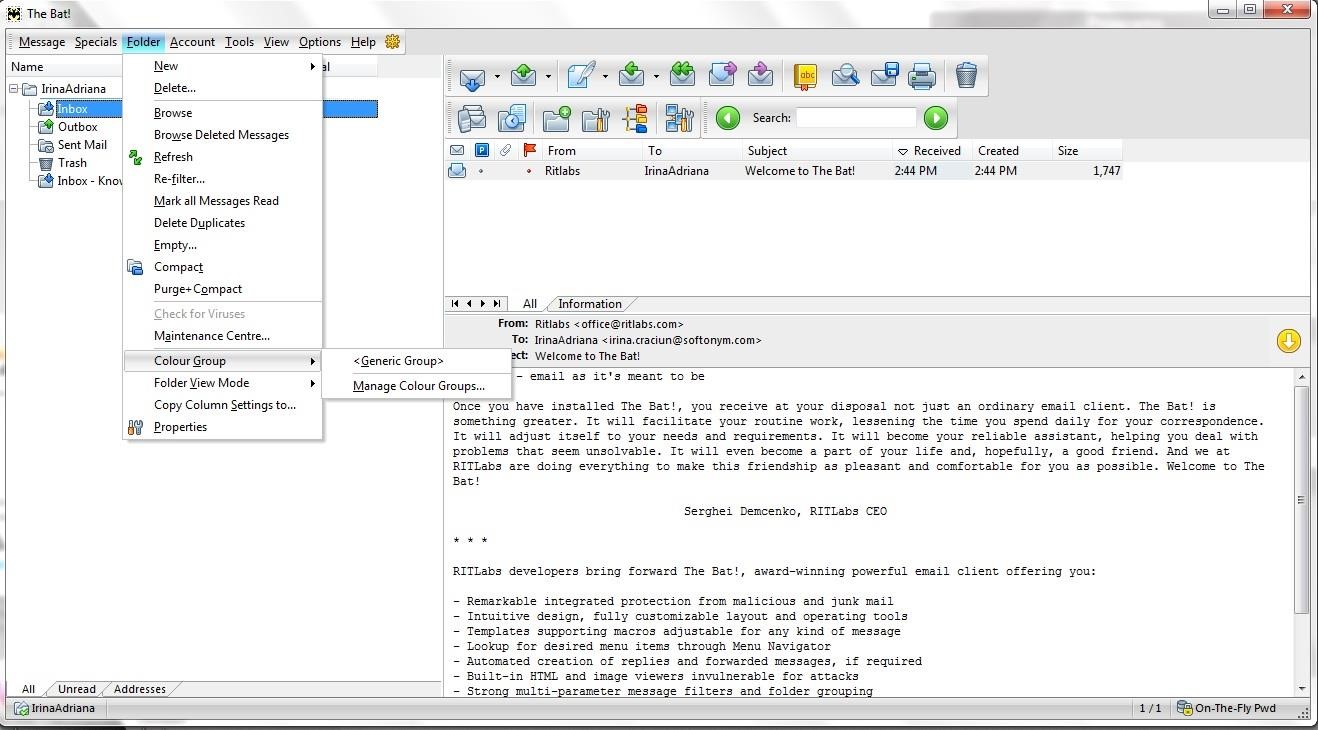This screenshot has height=730, width=1318.
Task: Create a new message with the quill icon
Action: coord(580,77)
